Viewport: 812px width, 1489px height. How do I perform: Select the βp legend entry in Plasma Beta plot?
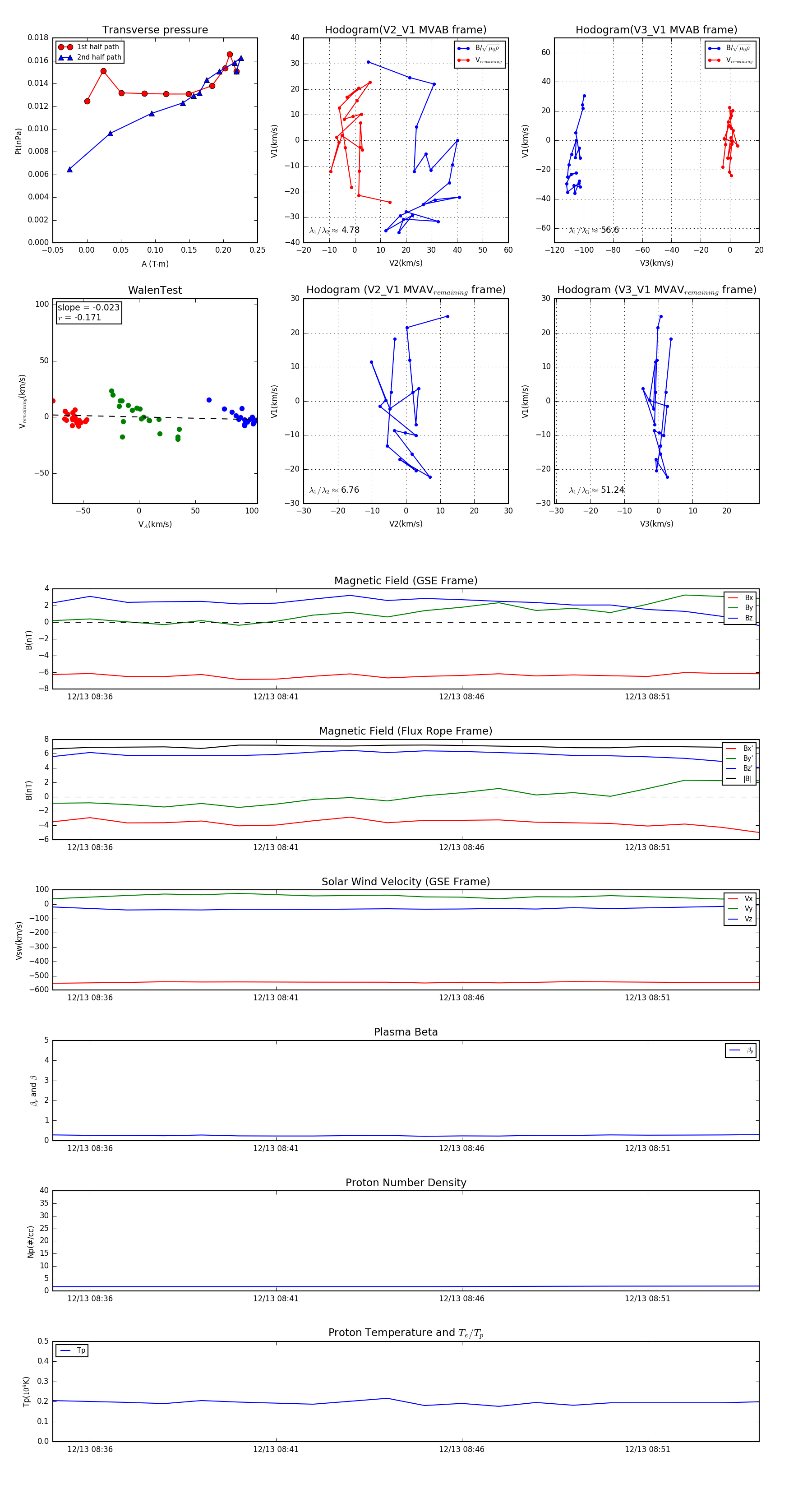point(742,1050)
